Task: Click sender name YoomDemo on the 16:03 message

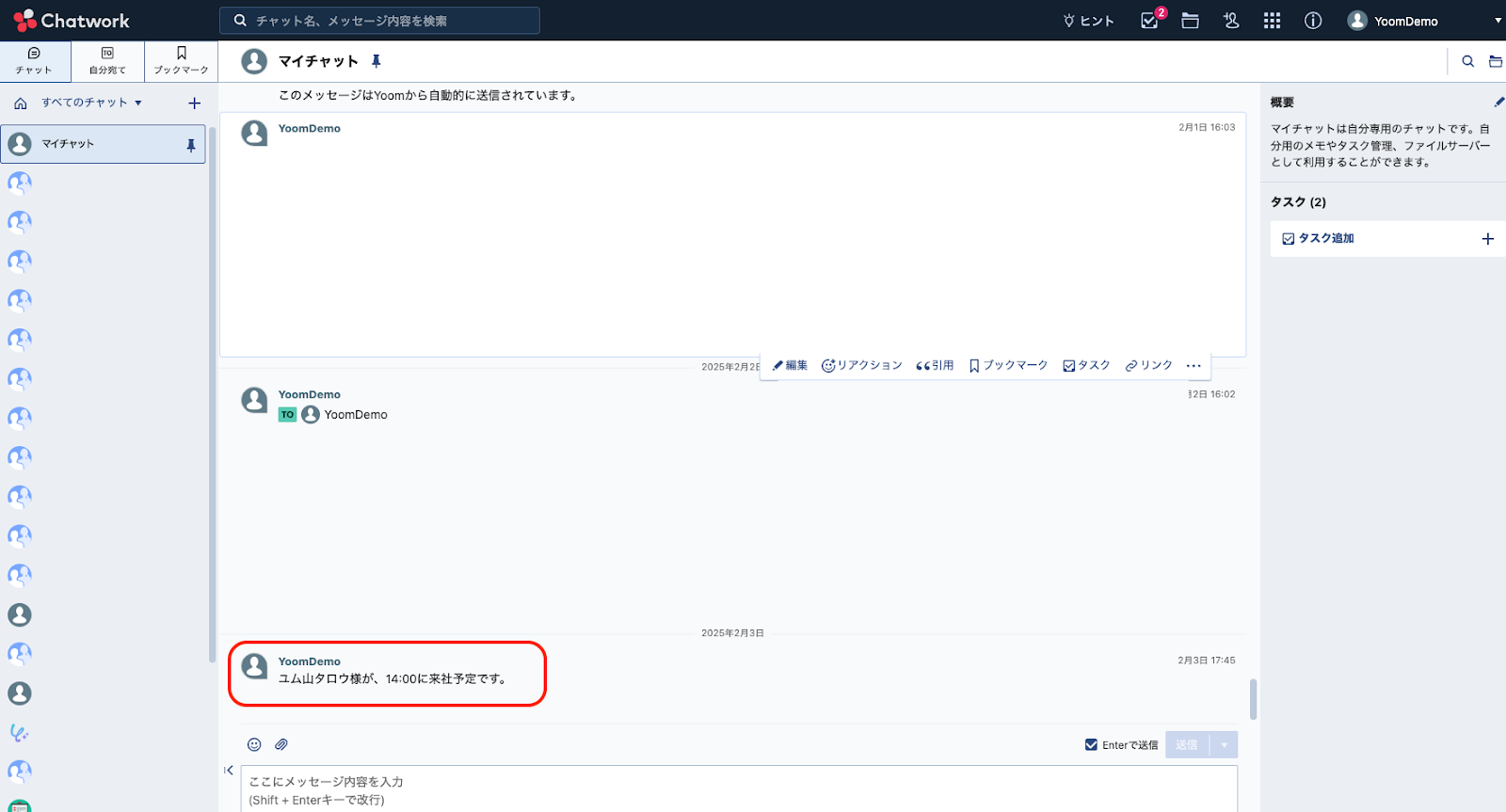Action: click(x=310, y=129)
